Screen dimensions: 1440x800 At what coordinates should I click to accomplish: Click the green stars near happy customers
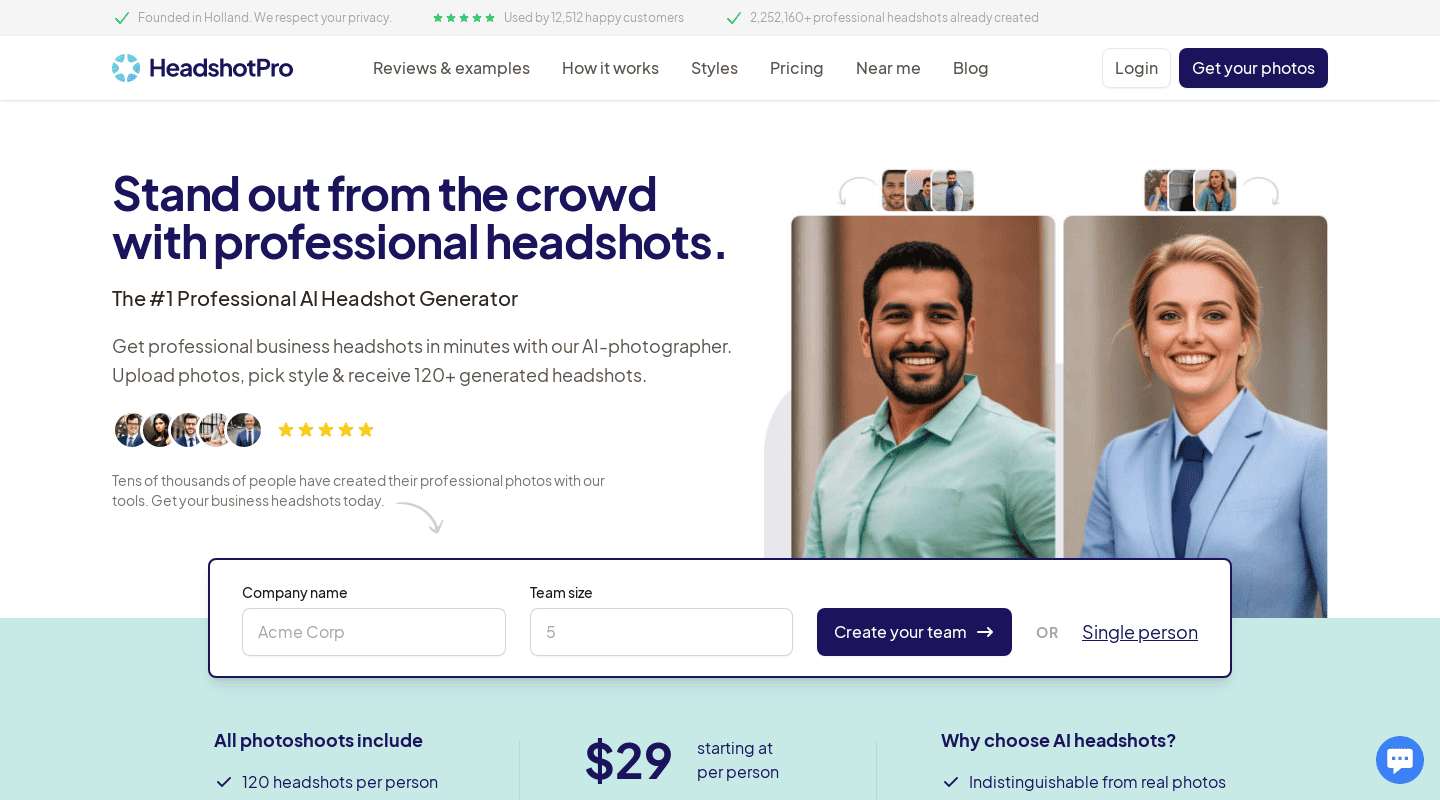click(x=464, y=18)
